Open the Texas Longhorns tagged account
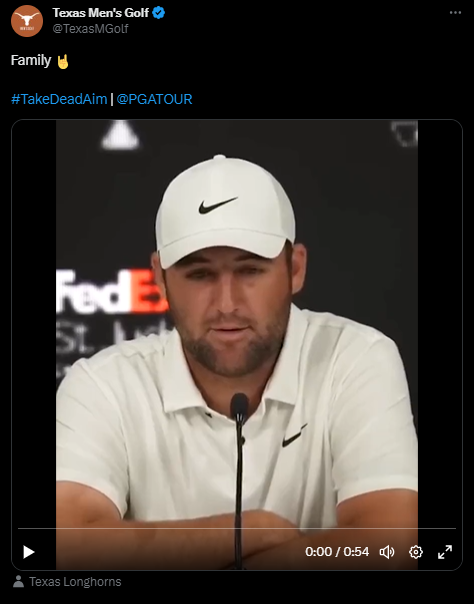The width and height of the screenshot is (474, 604). (75, 582)
